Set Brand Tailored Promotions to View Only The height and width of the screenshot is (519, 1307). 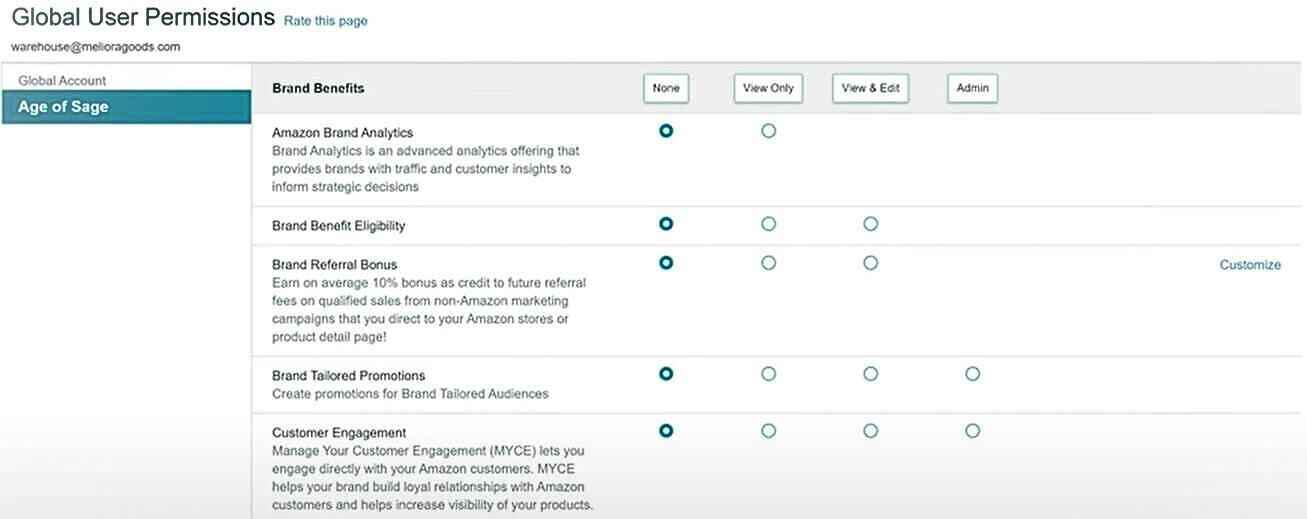tap(768, 374)
